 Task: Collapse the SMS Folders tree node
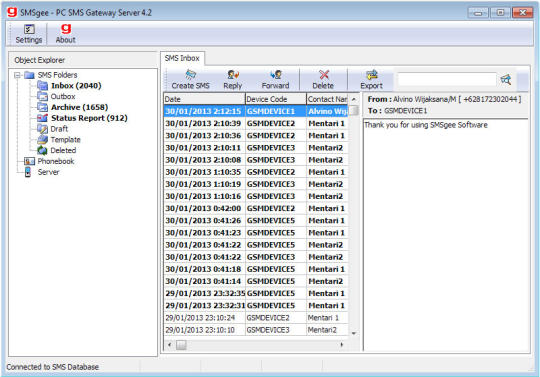(17, 75)
